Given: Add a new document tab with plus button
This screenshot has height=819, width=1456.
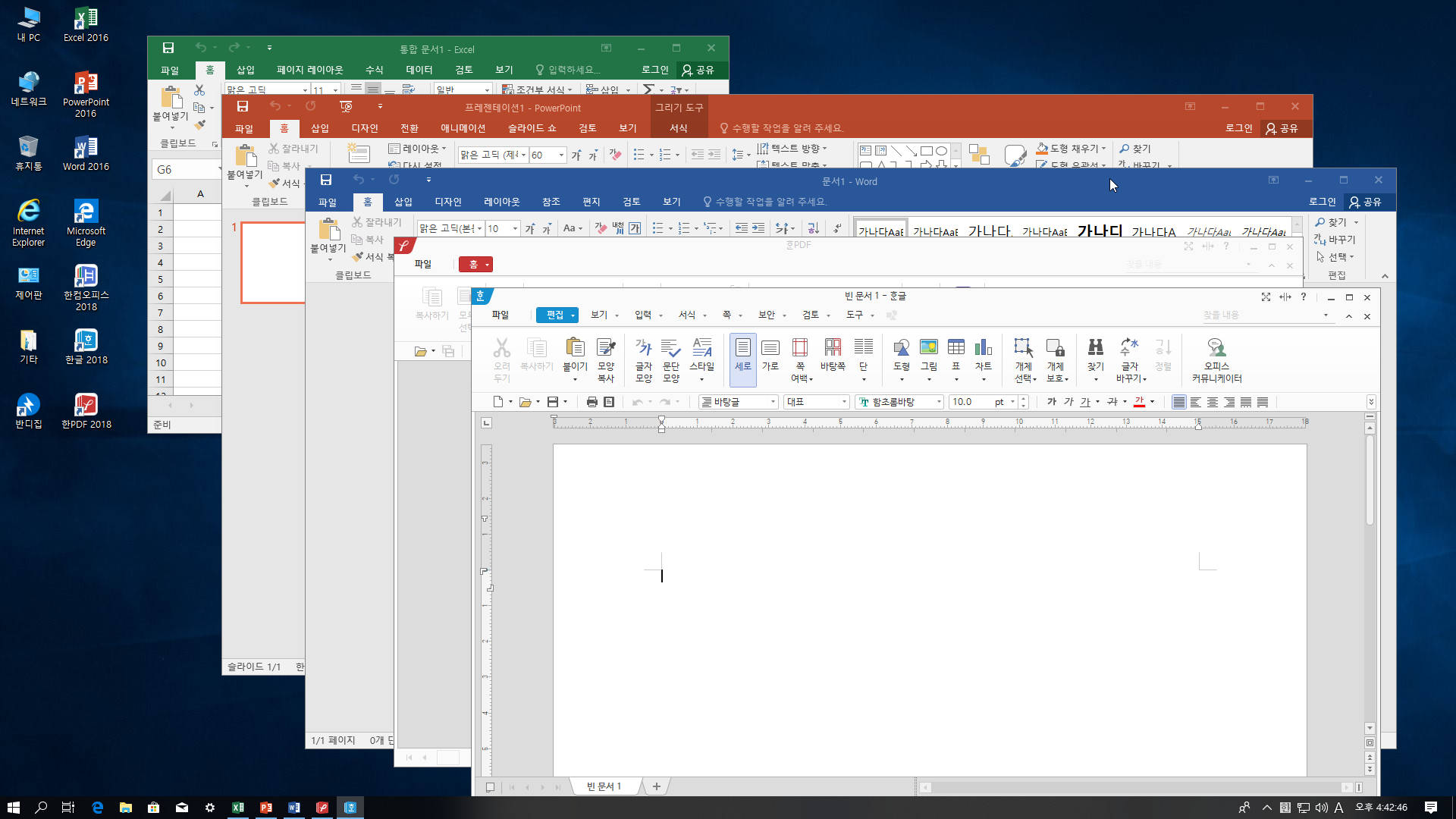Looking at the screenshot, I should pyautogui.click(x=657, y=786).
